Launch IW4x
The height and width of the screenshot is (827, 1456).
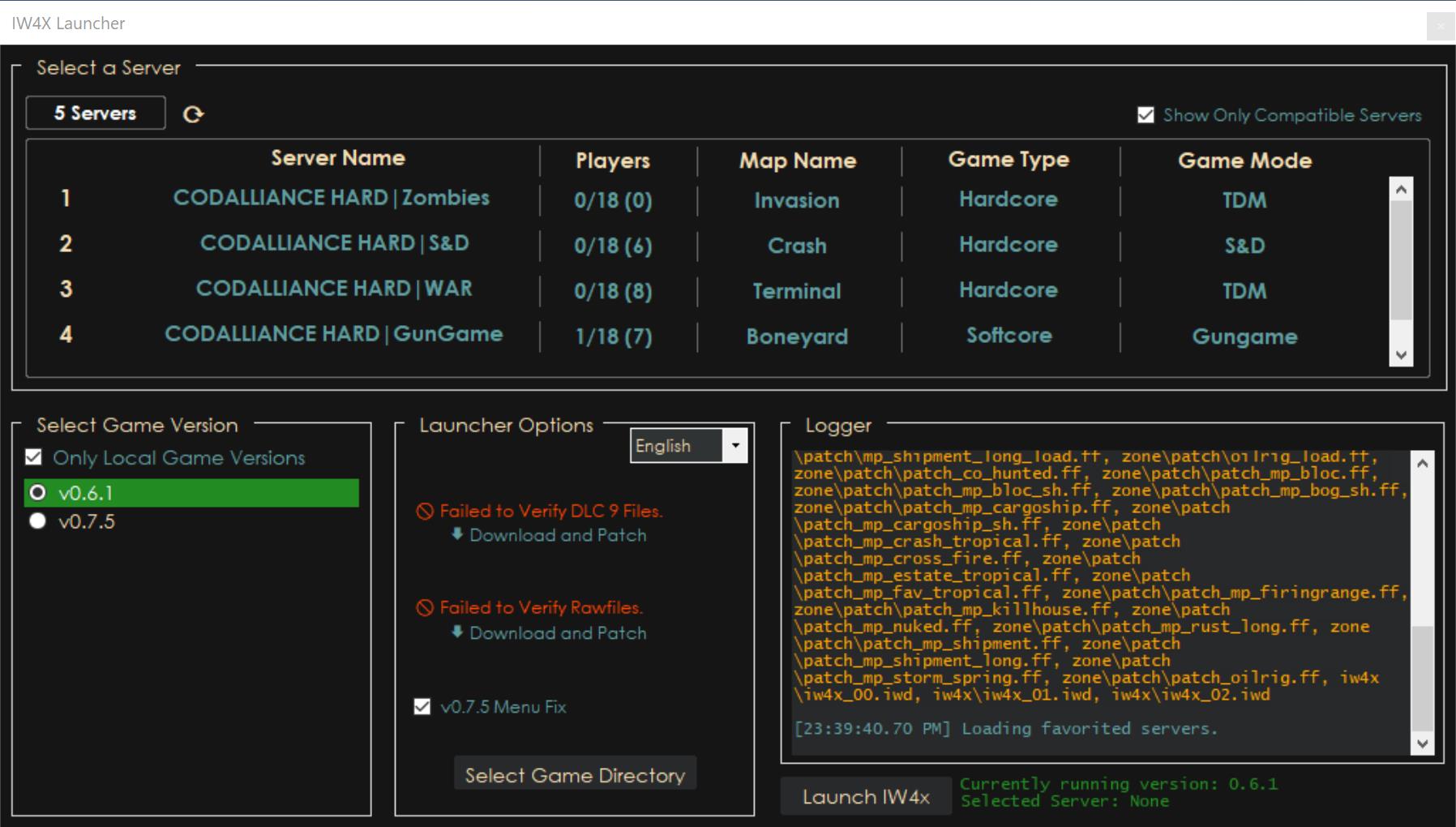[x=866, y=796]
